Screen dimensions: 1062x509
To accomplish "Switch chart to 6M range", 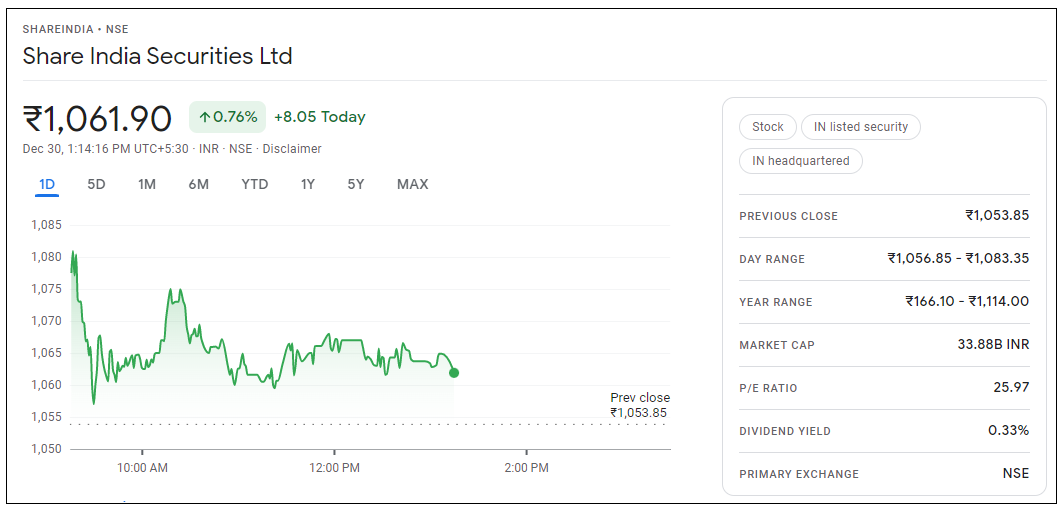I will [198, 184].
